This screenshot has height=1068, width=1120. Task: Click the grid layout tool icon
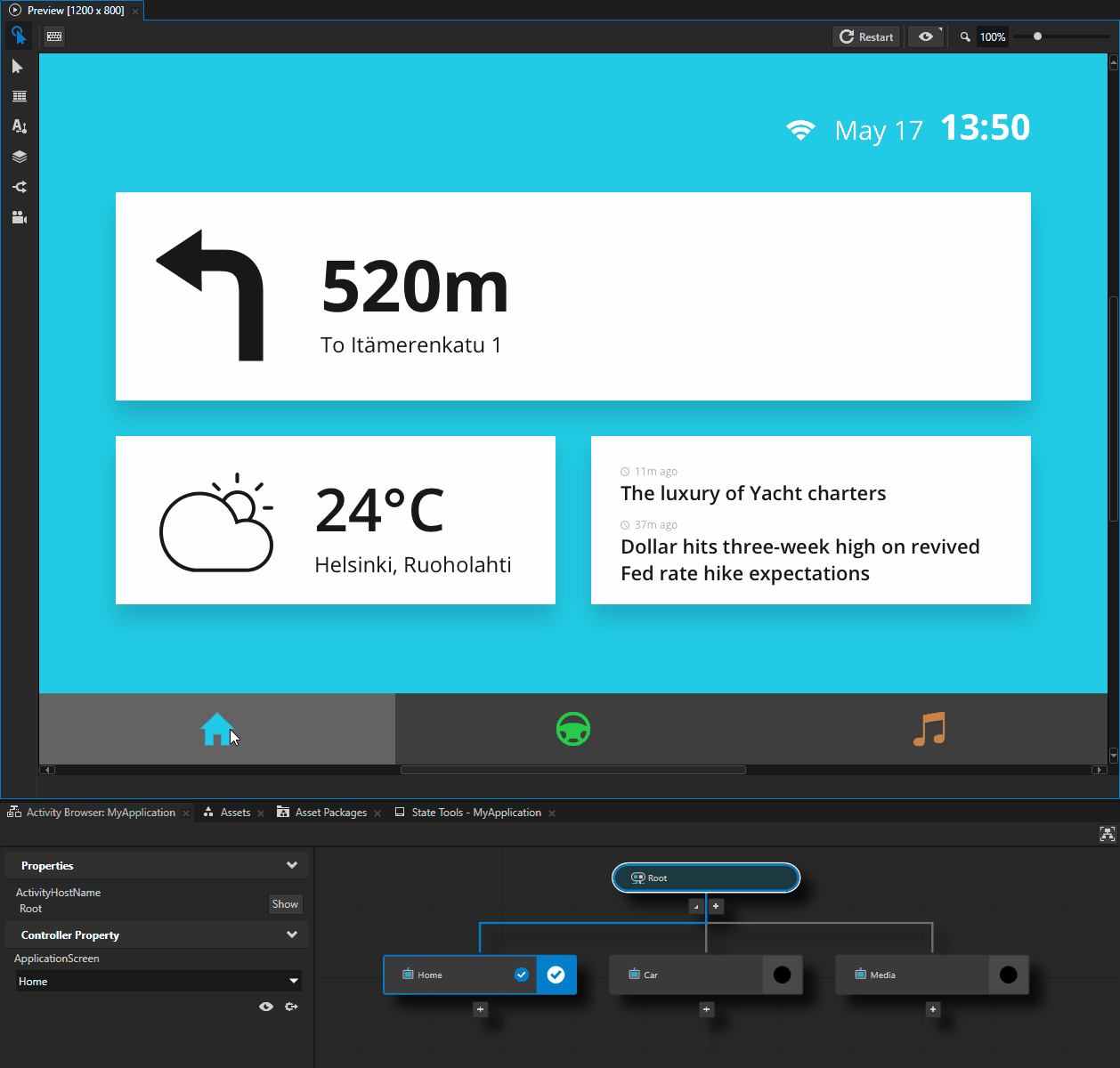coord(19,96)
